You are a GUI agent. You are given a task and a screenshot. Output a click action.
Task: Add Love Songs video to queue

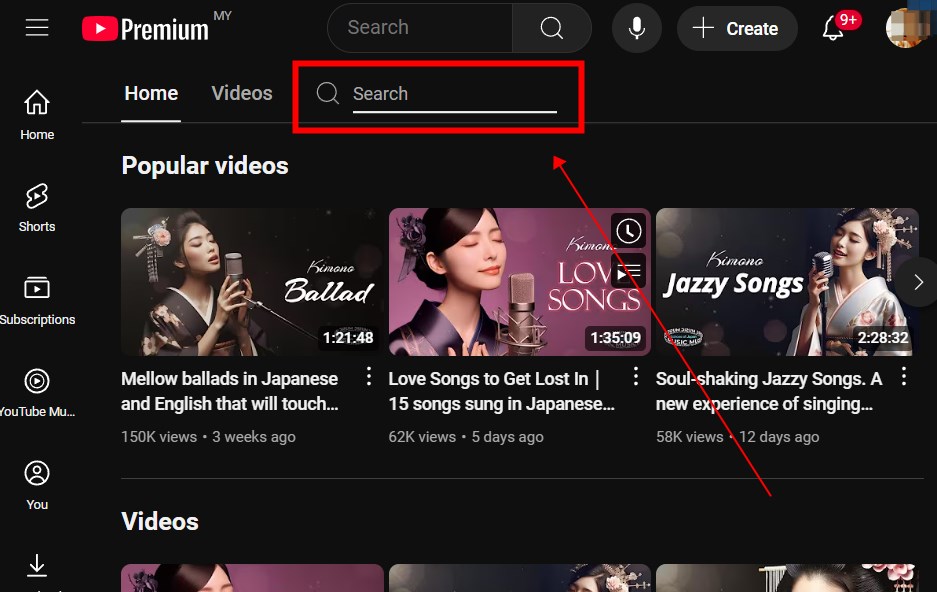tap(627, 271)
